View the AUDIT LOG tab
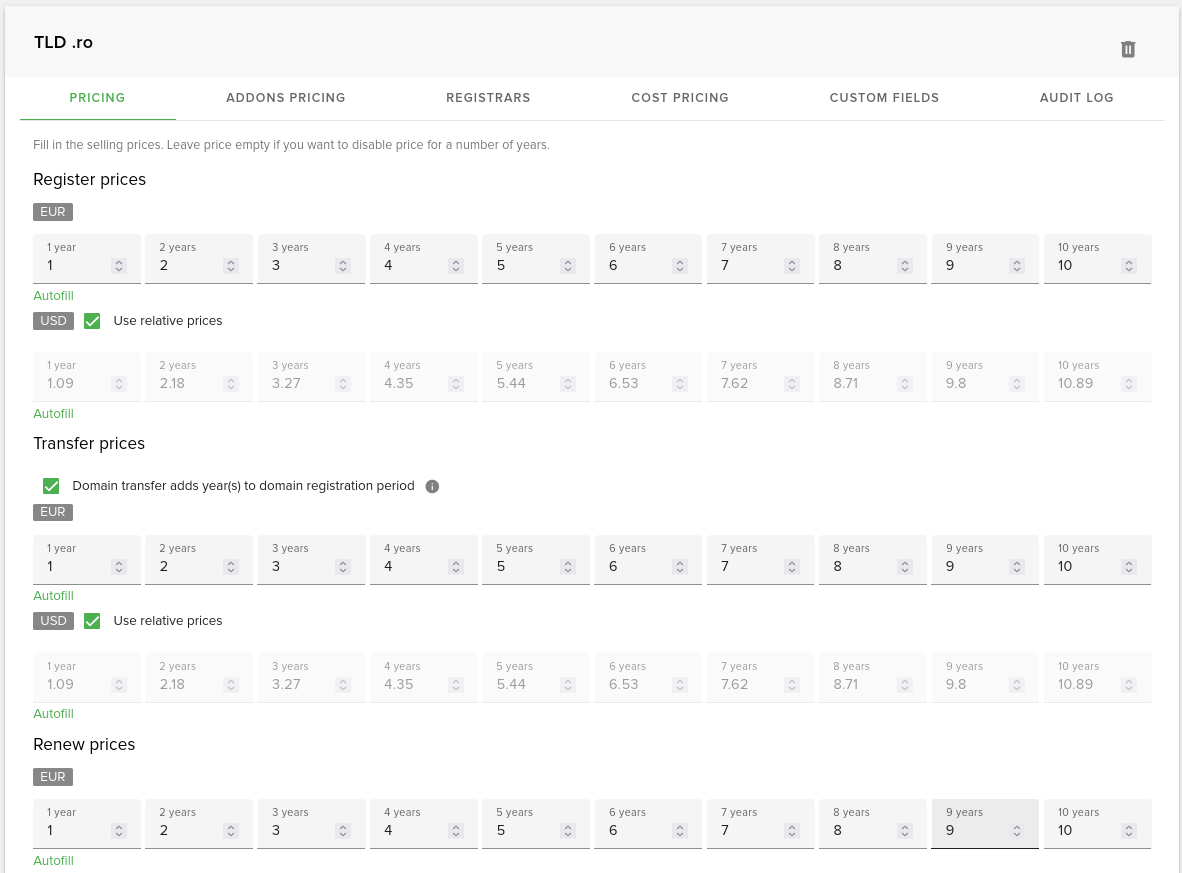This screenshot has height=873, width=1182. pyautogui.click(x=1076, y=98)
